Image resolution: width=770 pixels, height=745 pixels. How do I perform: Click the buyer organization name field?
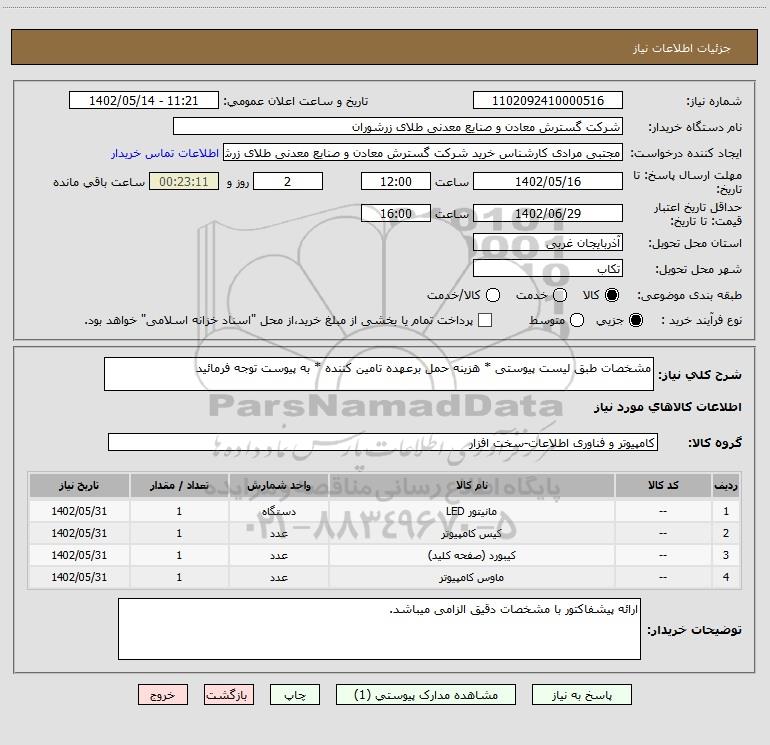(x=398, y=127)
